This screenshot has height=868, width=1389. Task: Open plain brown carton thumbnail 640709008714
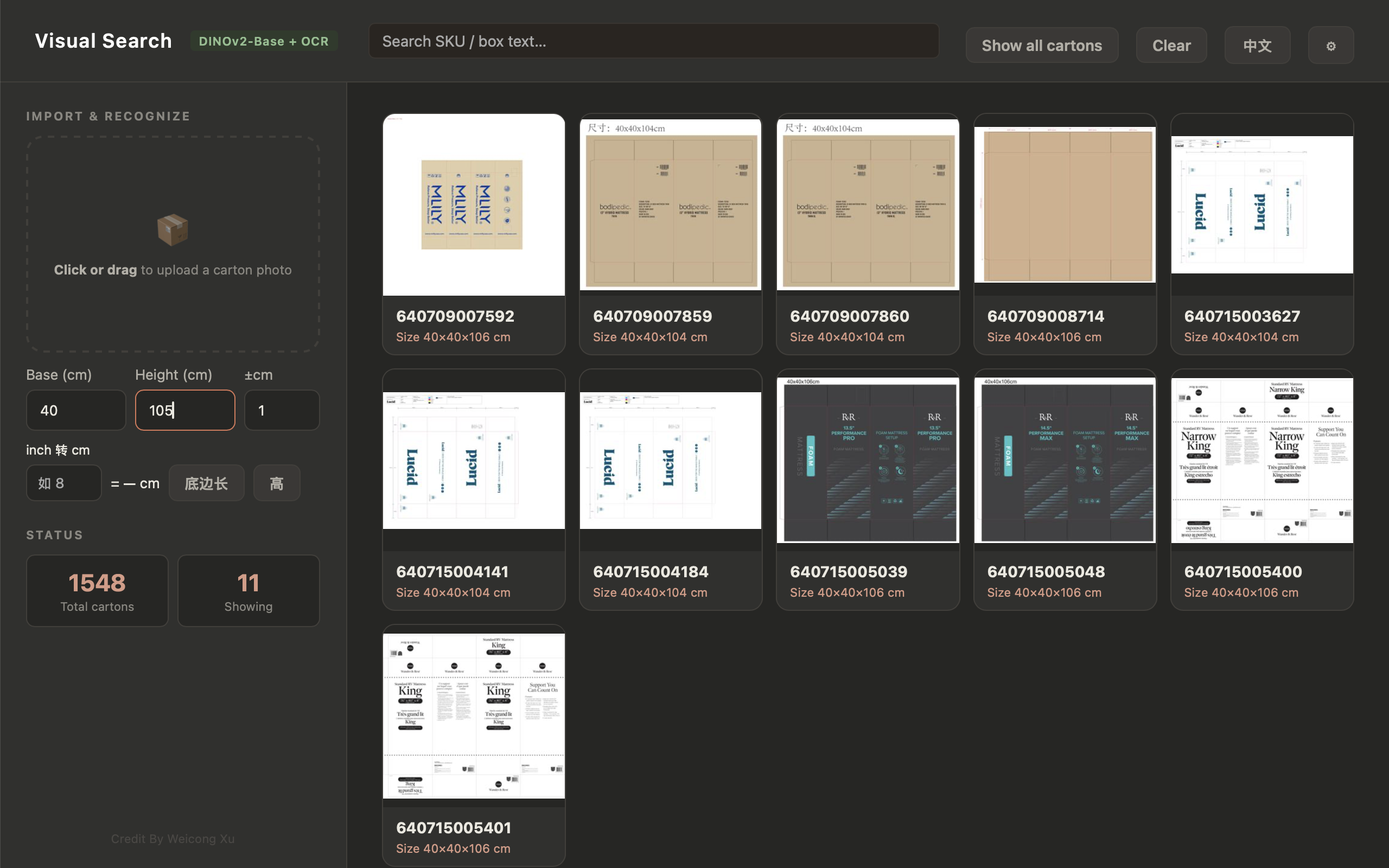(x=1065, y=205)
